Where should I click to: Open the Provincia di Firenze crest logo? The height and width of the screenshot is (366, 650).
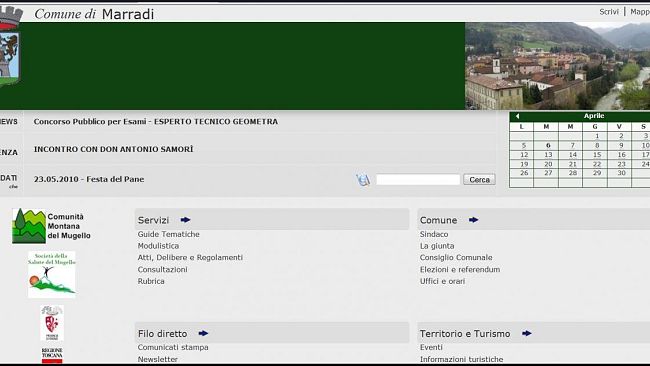(52, 323)
